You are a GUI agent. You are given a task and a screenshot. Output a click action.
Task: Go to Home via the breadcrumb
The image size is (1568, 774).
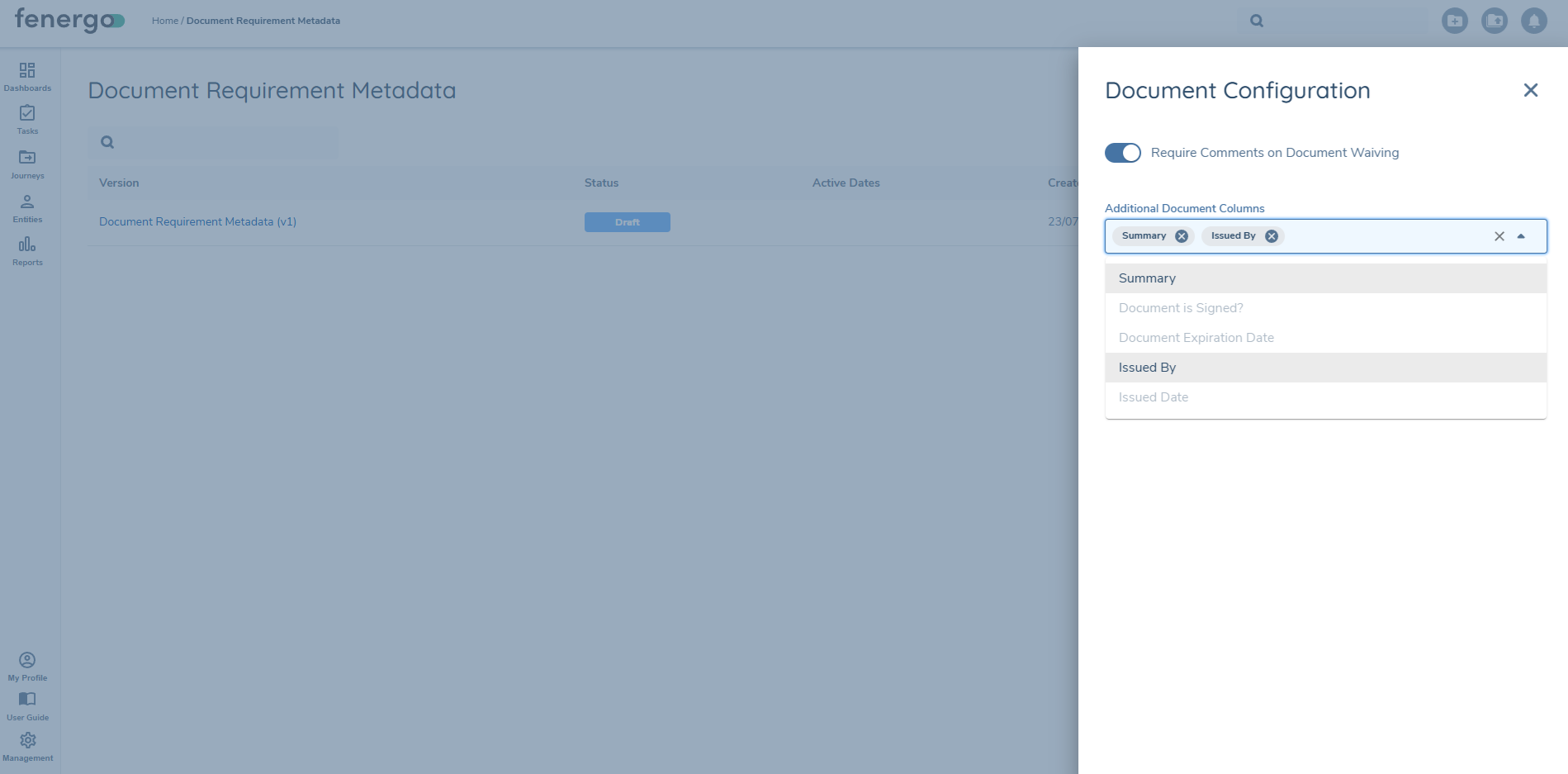coord(164,21)
